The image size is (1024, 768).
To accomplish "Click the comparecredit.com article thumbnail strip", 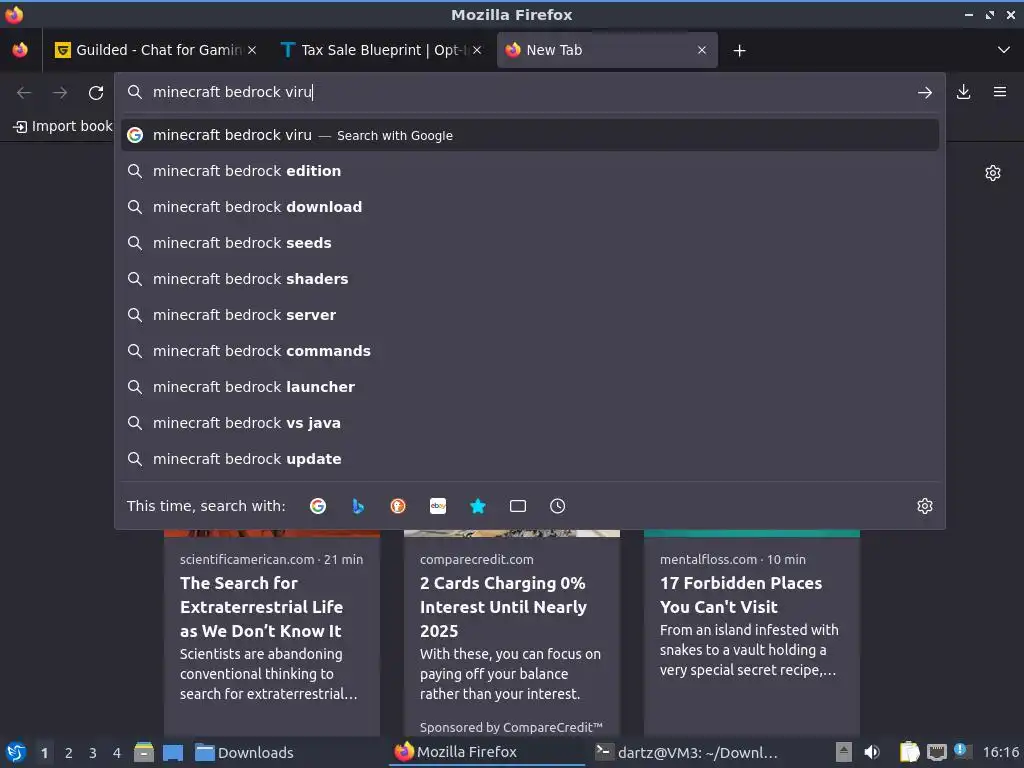I will pos(511,534).
